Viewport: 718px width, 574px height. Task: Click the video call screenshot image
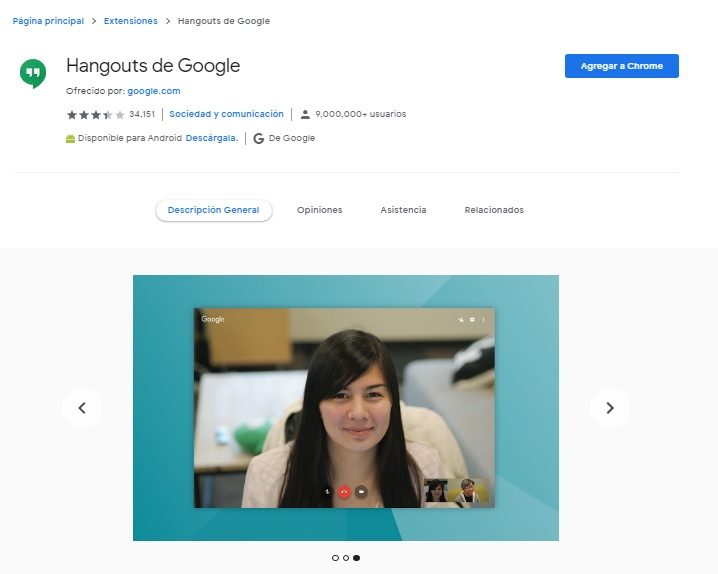point(346,408)
